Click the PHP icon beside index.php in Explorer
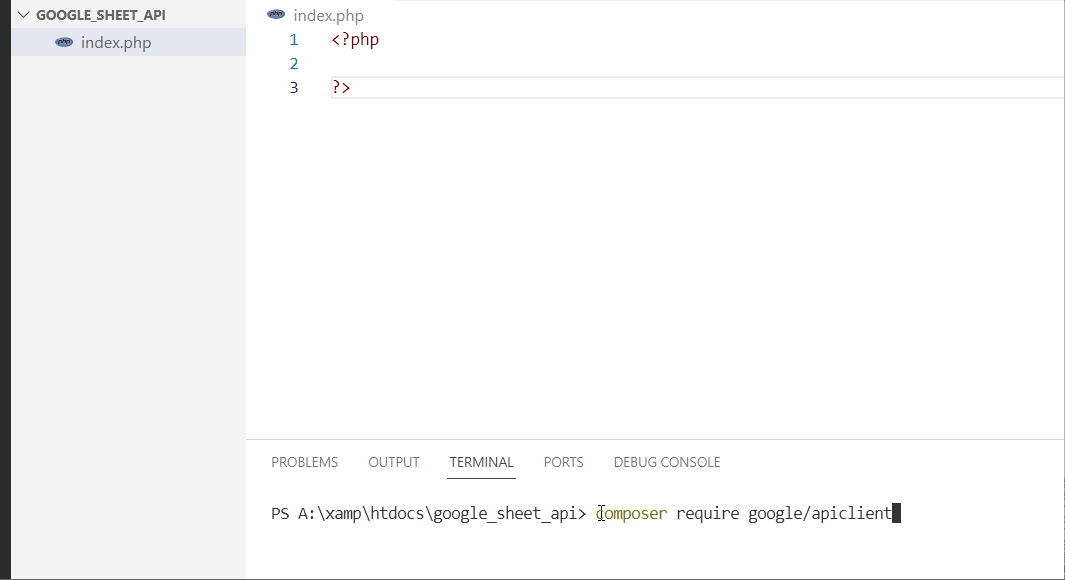This screenshot has width=1065, height=580. 64,42
